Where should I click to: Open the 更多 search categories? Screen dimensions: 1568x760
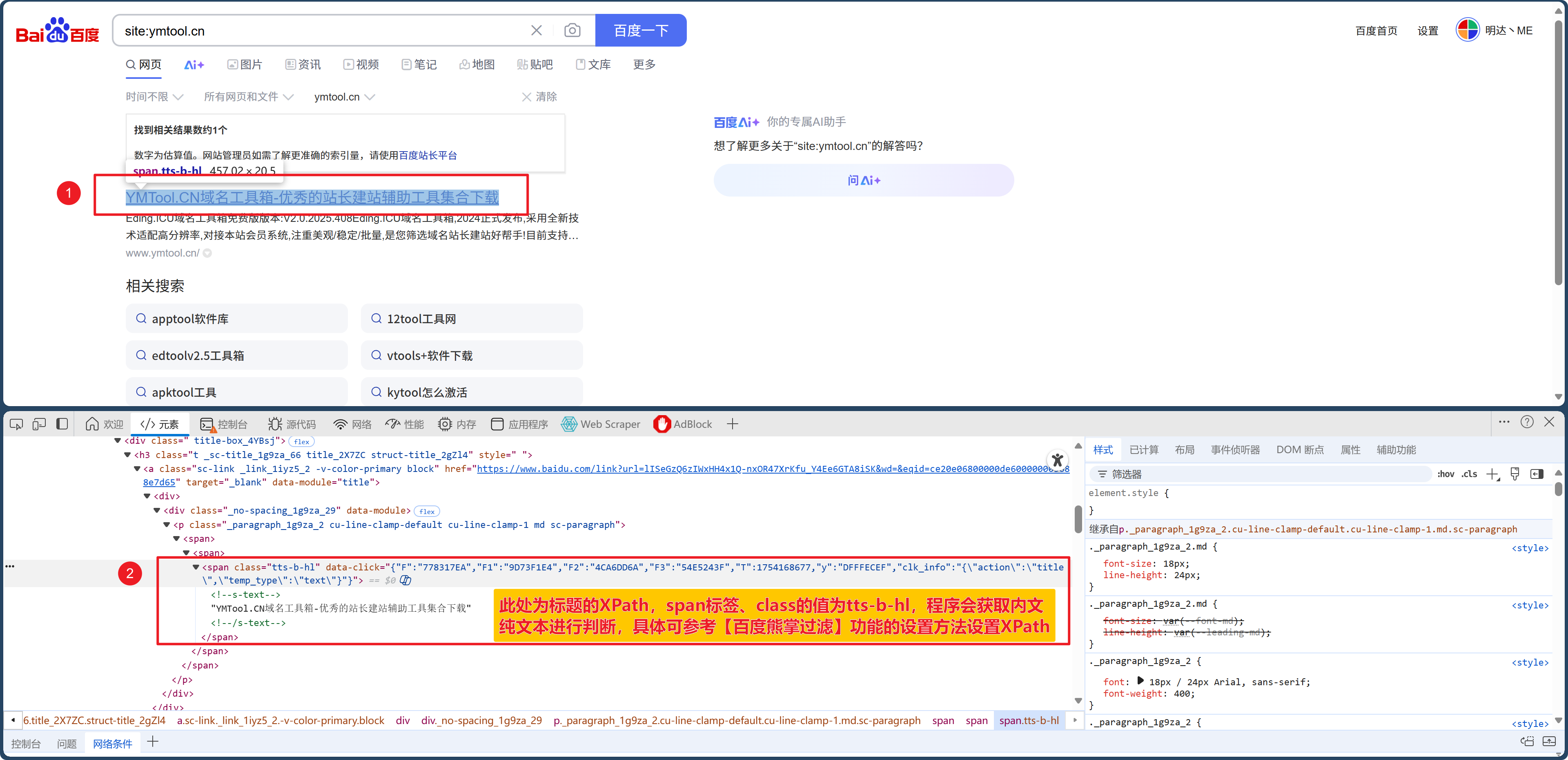(x=644, y=65)
